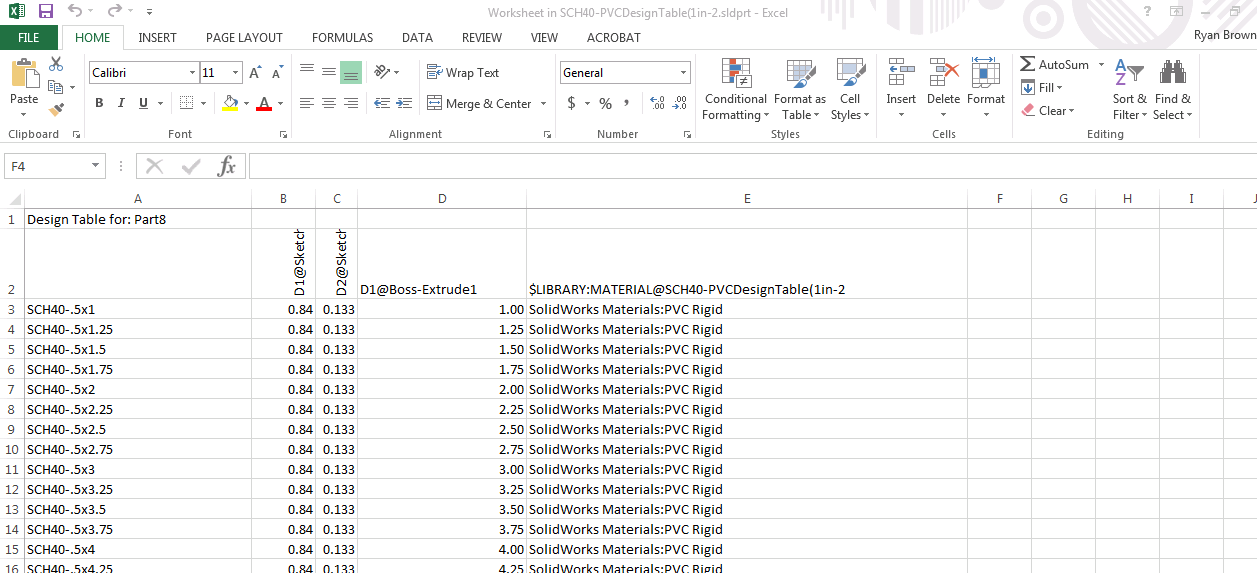Click the Merge & Center button
Viewport: 1257px width, 573px height.
pyautogui.click(x=479, y=104)
